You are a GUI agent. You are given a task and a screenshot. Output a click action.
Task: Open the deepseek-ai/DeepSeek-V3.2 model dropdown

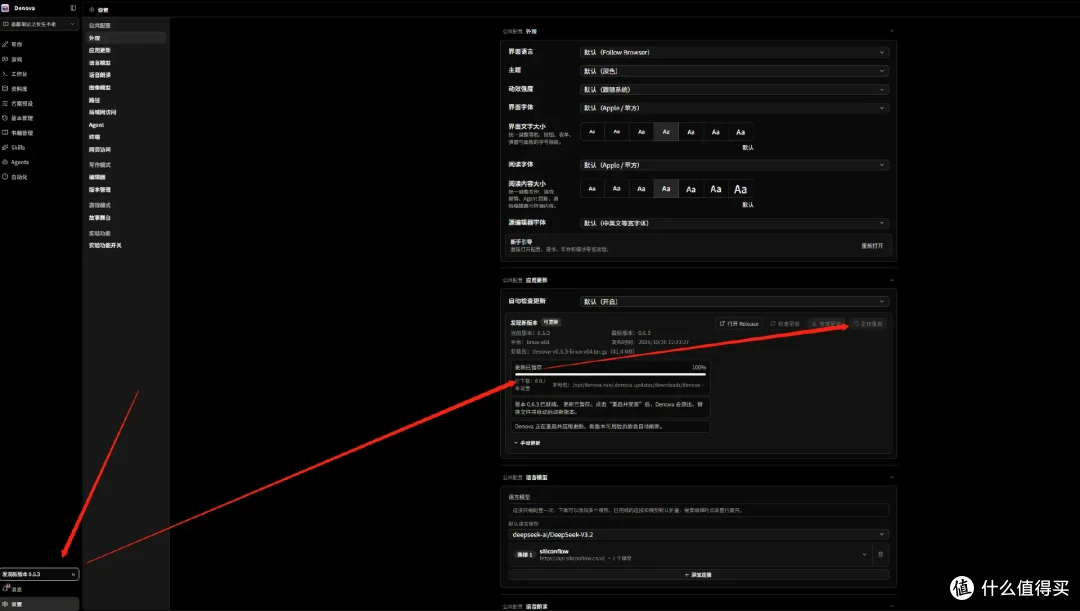[698, 535]
